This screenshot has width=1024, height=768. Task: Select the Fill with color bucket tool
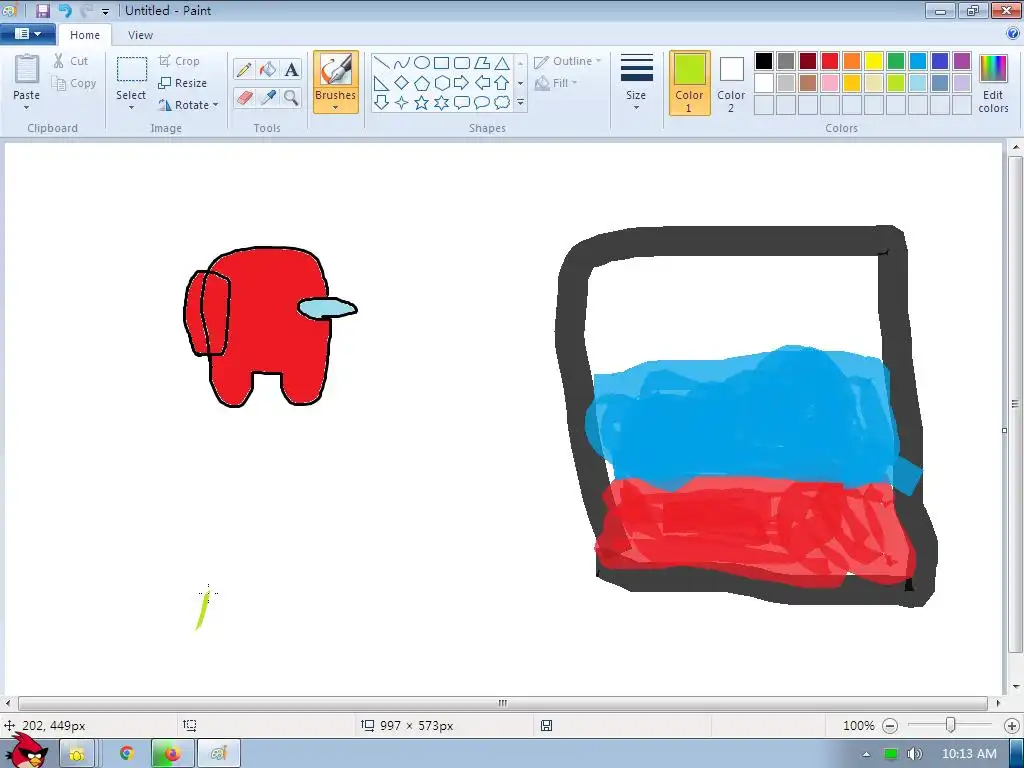click(268, 69)
